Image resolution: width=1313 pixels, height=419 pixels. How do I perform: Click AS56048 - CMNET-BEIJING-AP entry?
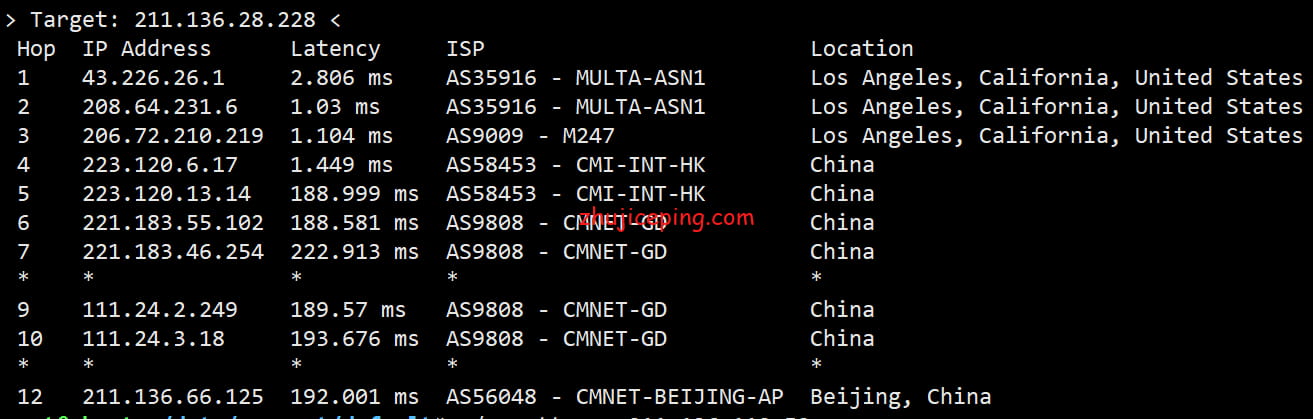coord(615,396)
